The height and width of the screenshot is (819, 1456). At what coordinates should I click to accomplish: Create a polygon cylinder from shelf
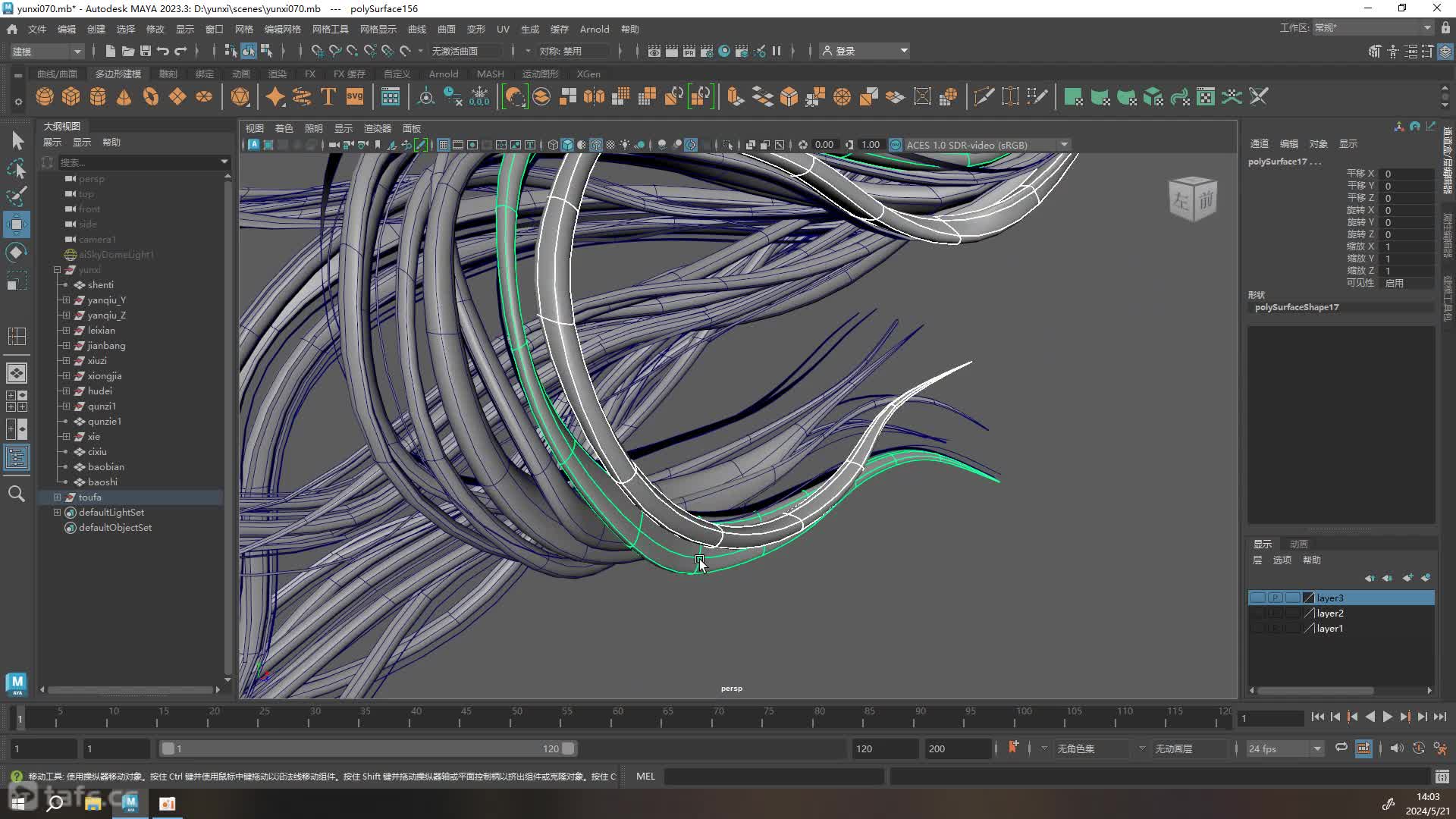(98, 96)
